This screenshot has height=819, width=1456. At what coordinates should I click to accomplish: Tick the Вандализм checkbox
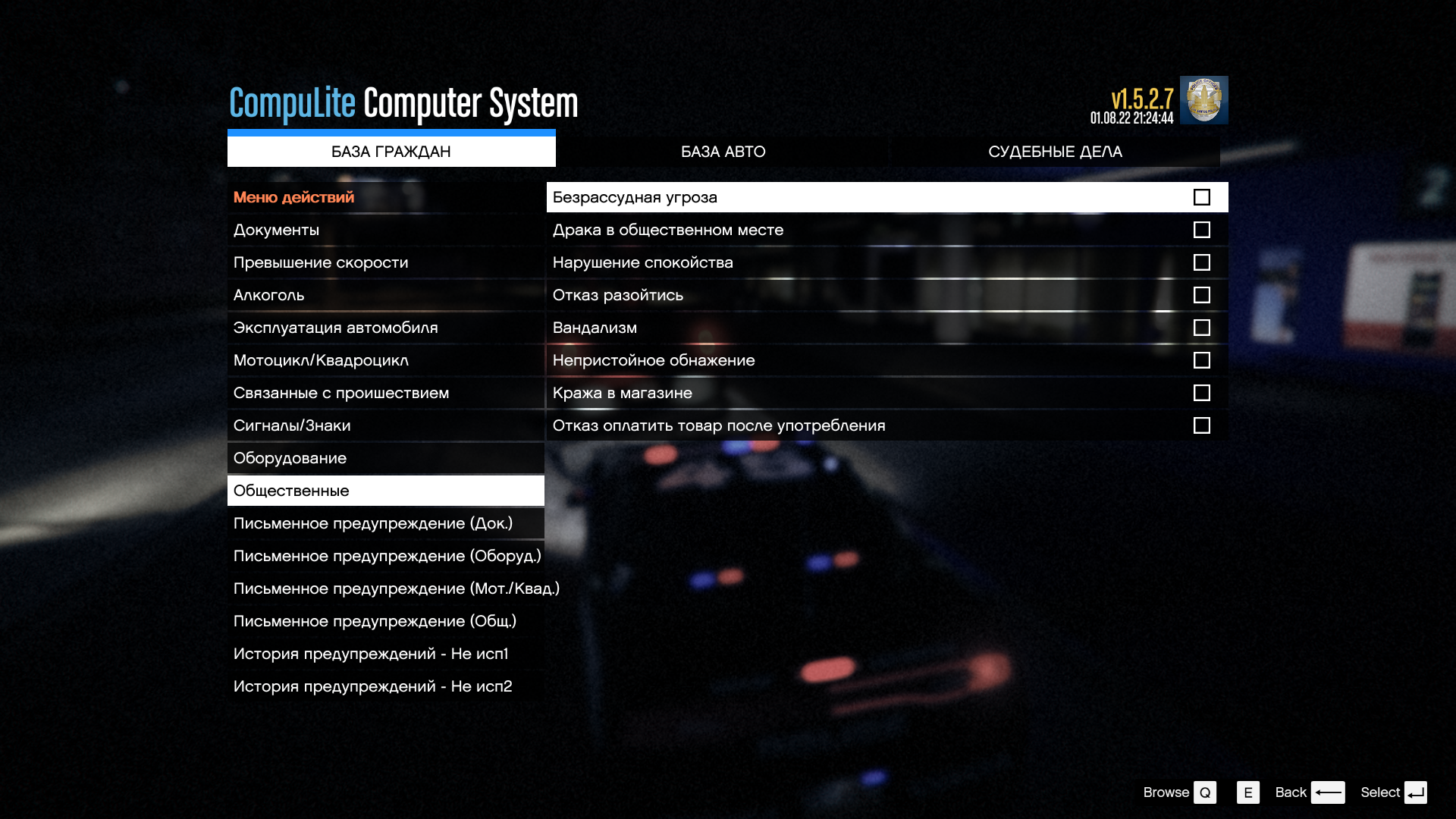click(1201, 328)
